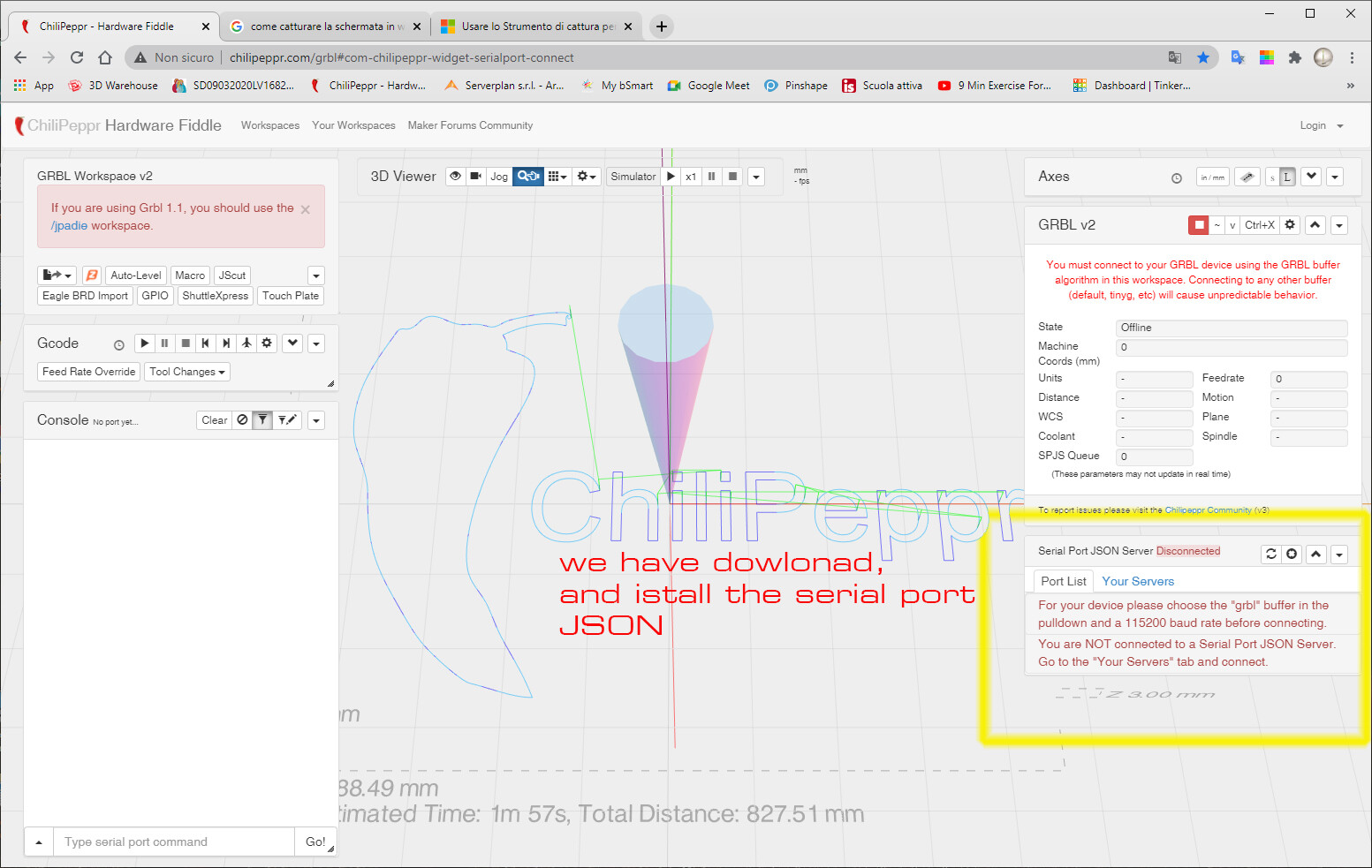1372x868 pixels.
Task: Open the Chilipeppr Community link
Action: tap(1208, 510)
